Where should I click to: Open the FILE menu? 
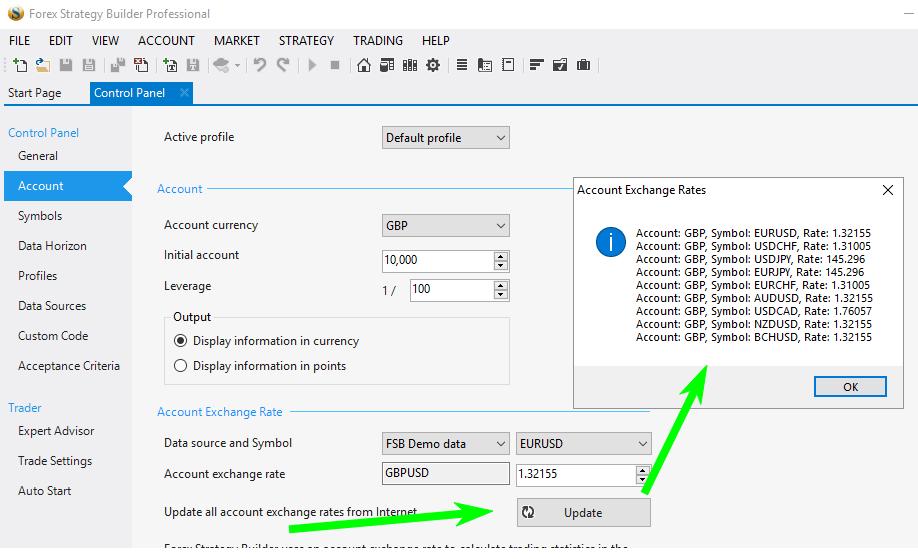click(19, 40)
